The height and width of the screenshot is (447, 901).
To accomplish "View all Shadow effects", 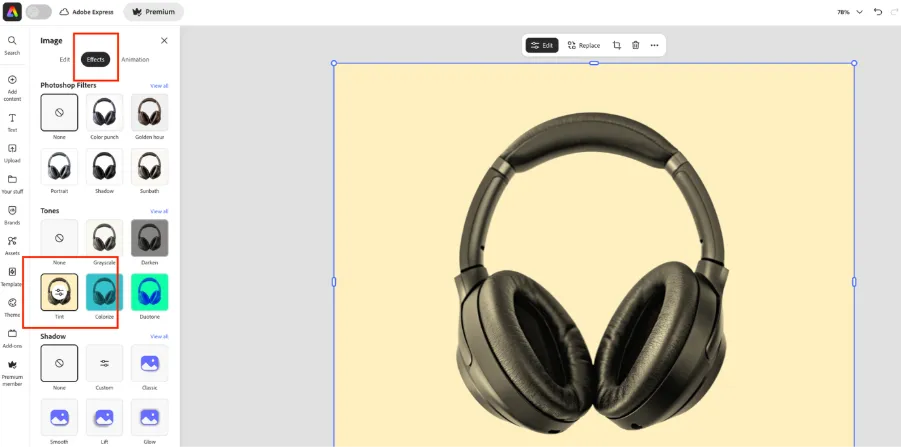I will [159, 336].
